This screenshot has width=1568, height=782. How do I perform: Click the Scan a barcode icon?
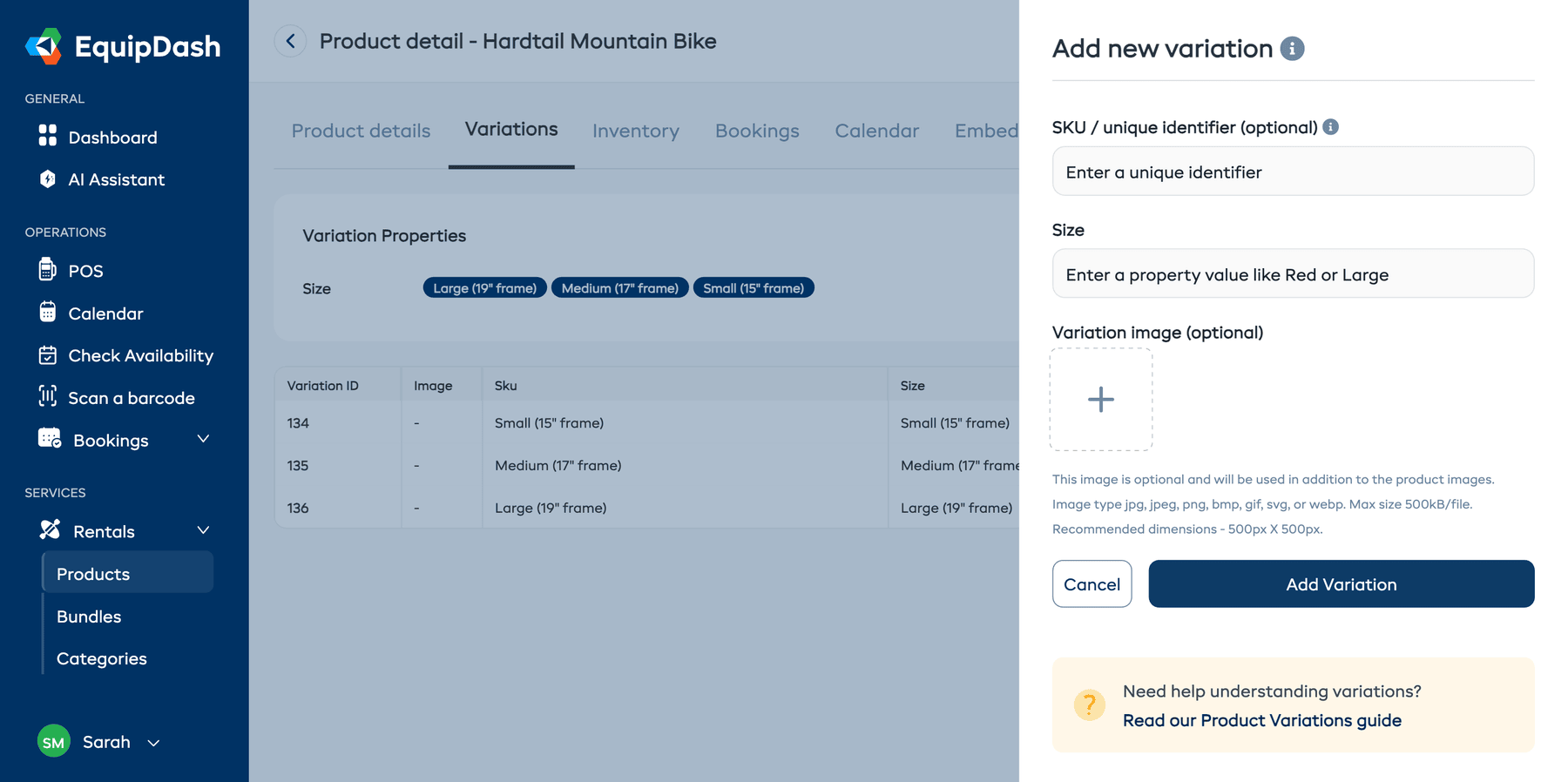point(48,396)
